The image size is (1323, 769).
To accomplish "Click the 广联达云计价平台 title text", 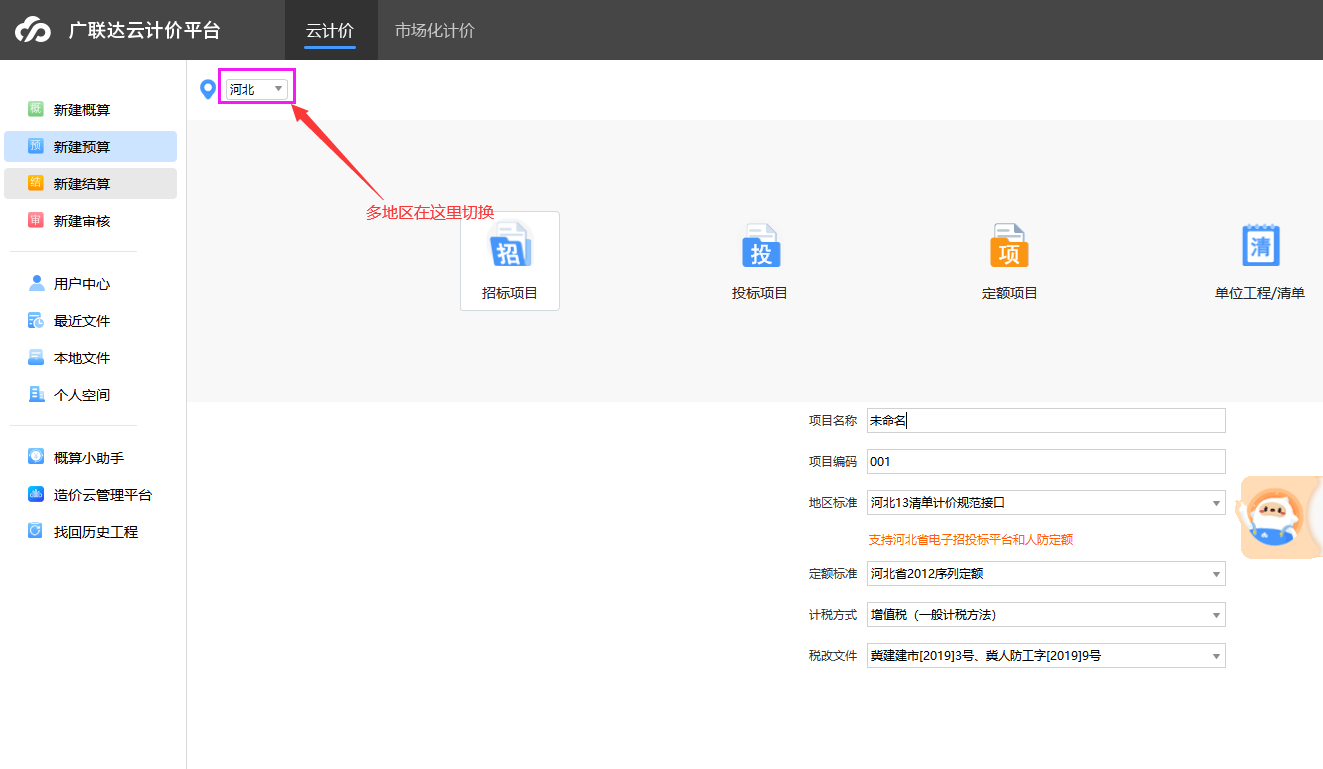I will click(x=144, y=30).
